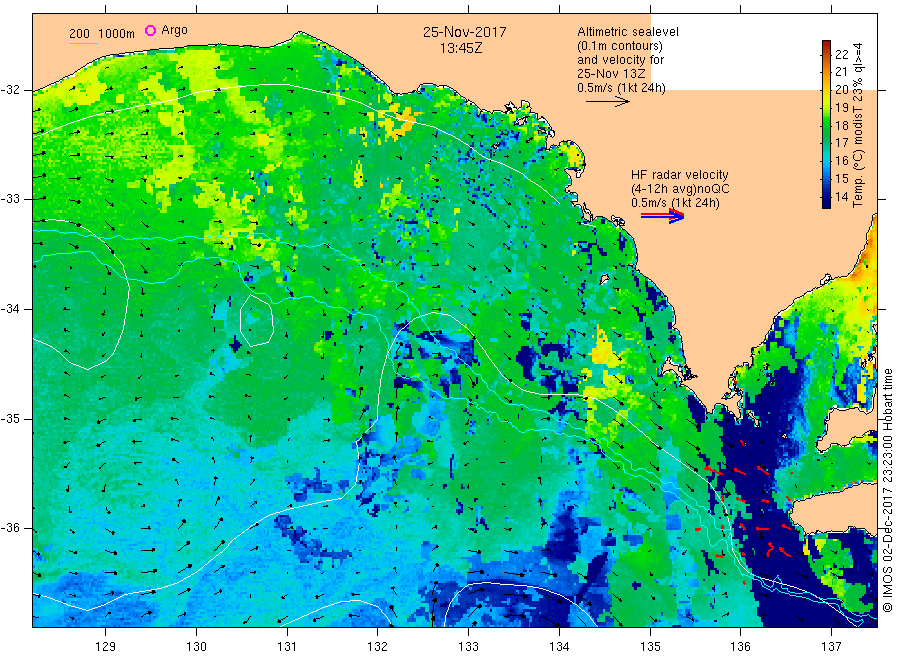Click the '136' longitude axis label
The width and height of the screenshot is (900, 660).
pyautogui.click(x=740, y=647)
